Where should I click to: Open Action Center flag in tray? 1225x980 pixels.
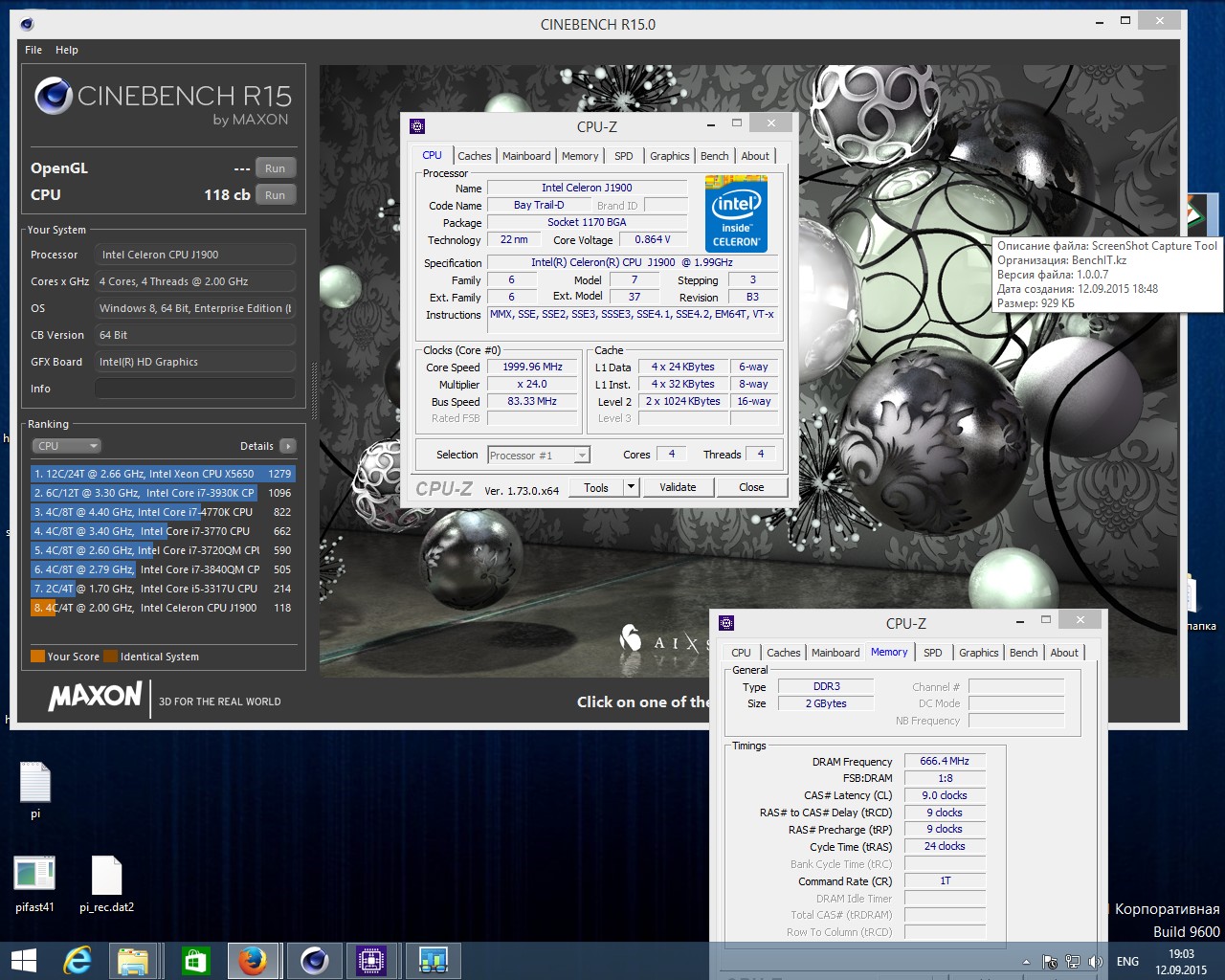click(1050, 962)
